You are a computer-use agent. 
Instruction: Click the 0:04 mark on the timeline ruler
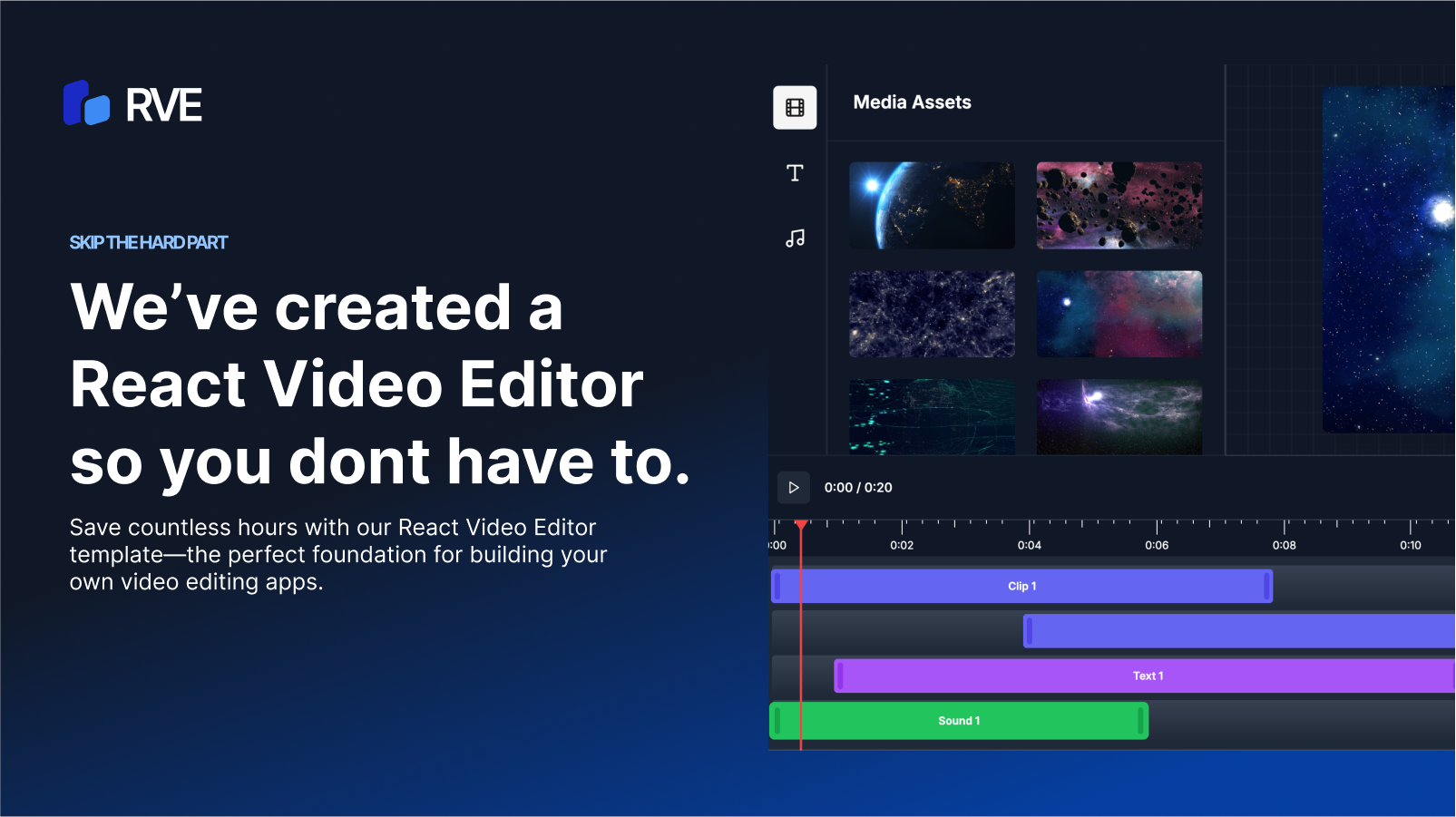pos(1030,545)
